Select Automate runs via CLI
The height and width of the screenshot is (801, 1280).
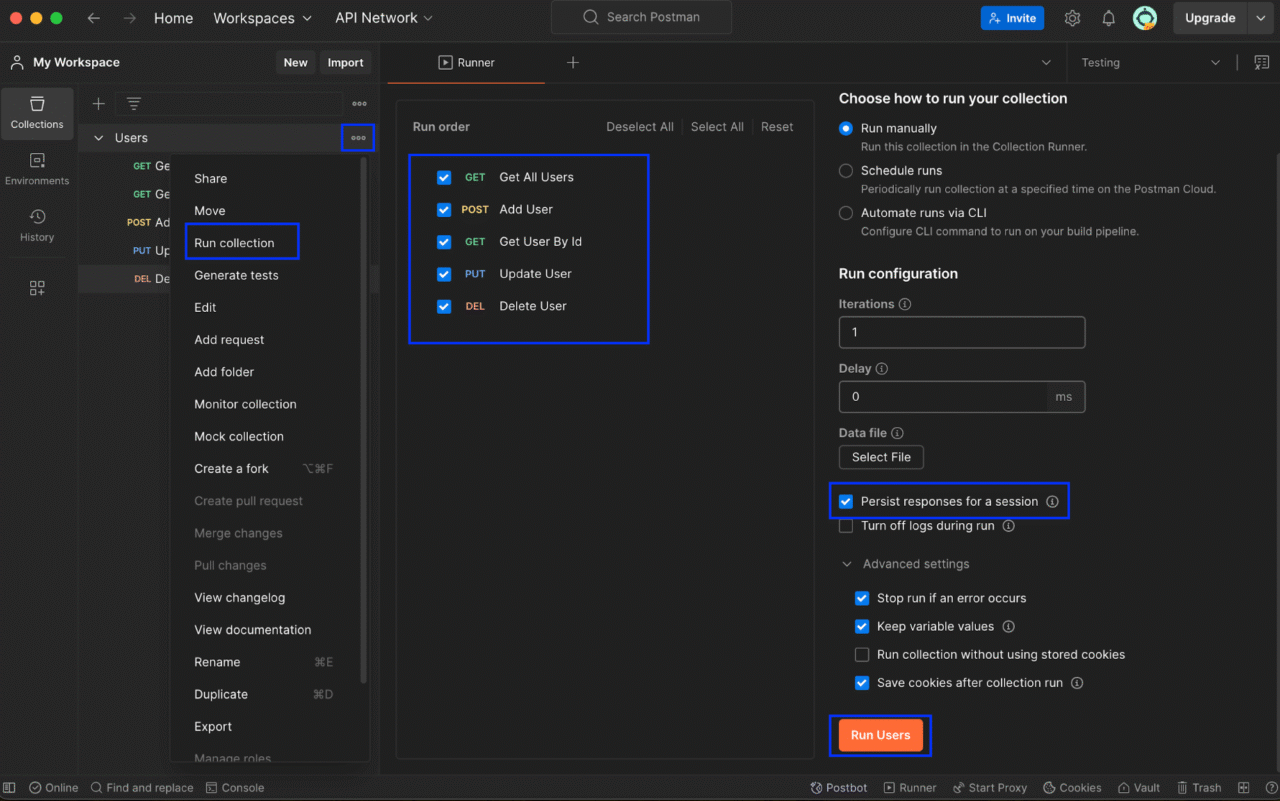click(x=846, y=213)
